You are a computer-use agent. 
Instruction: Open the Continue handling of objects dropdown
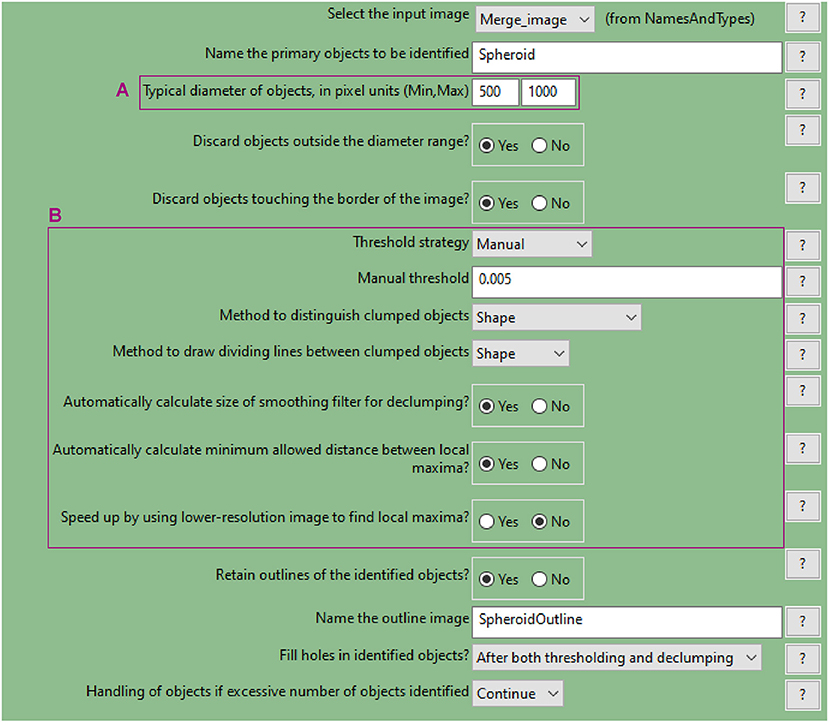518,693
